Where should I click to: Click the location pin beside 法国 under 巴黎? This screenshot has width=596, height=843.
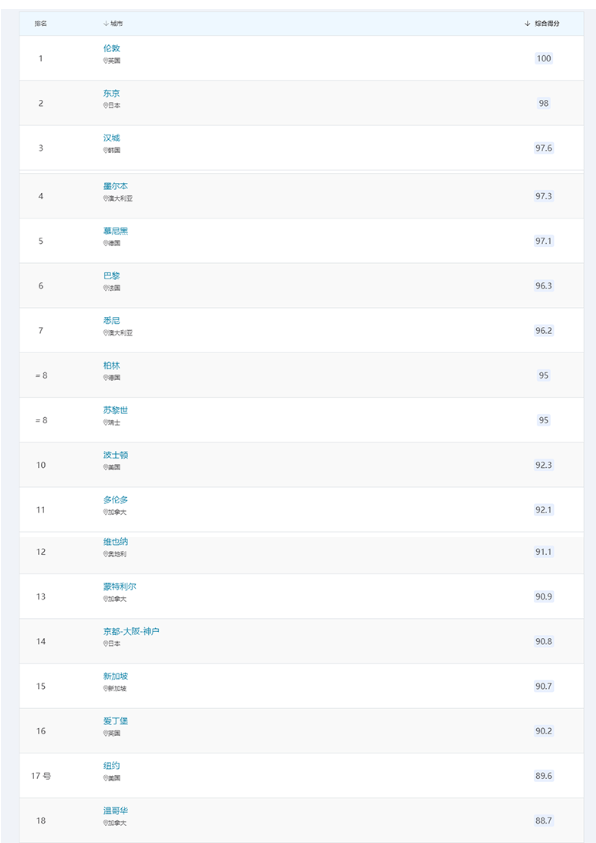[105, 288]
